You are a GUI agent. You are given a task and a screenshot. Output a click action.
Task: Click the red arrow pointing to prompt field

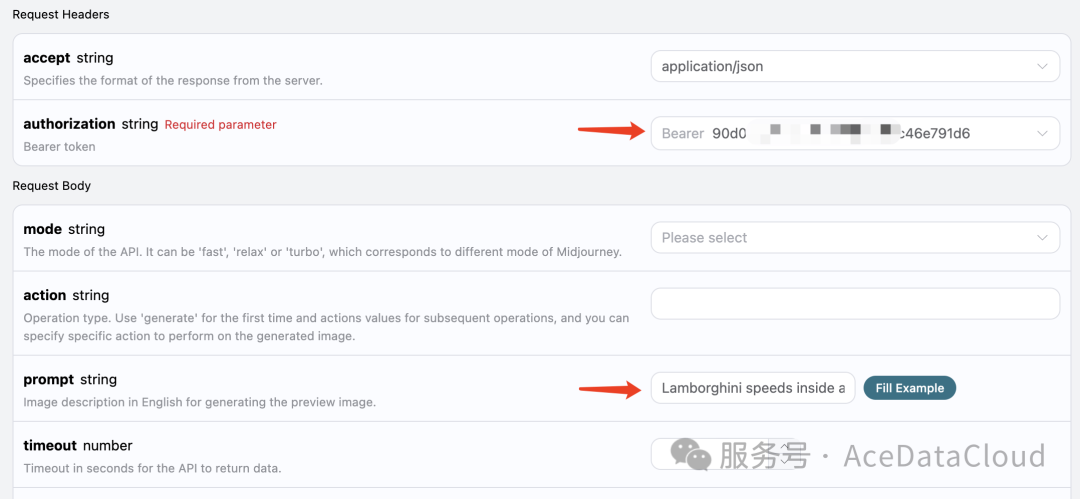point(611,388)
